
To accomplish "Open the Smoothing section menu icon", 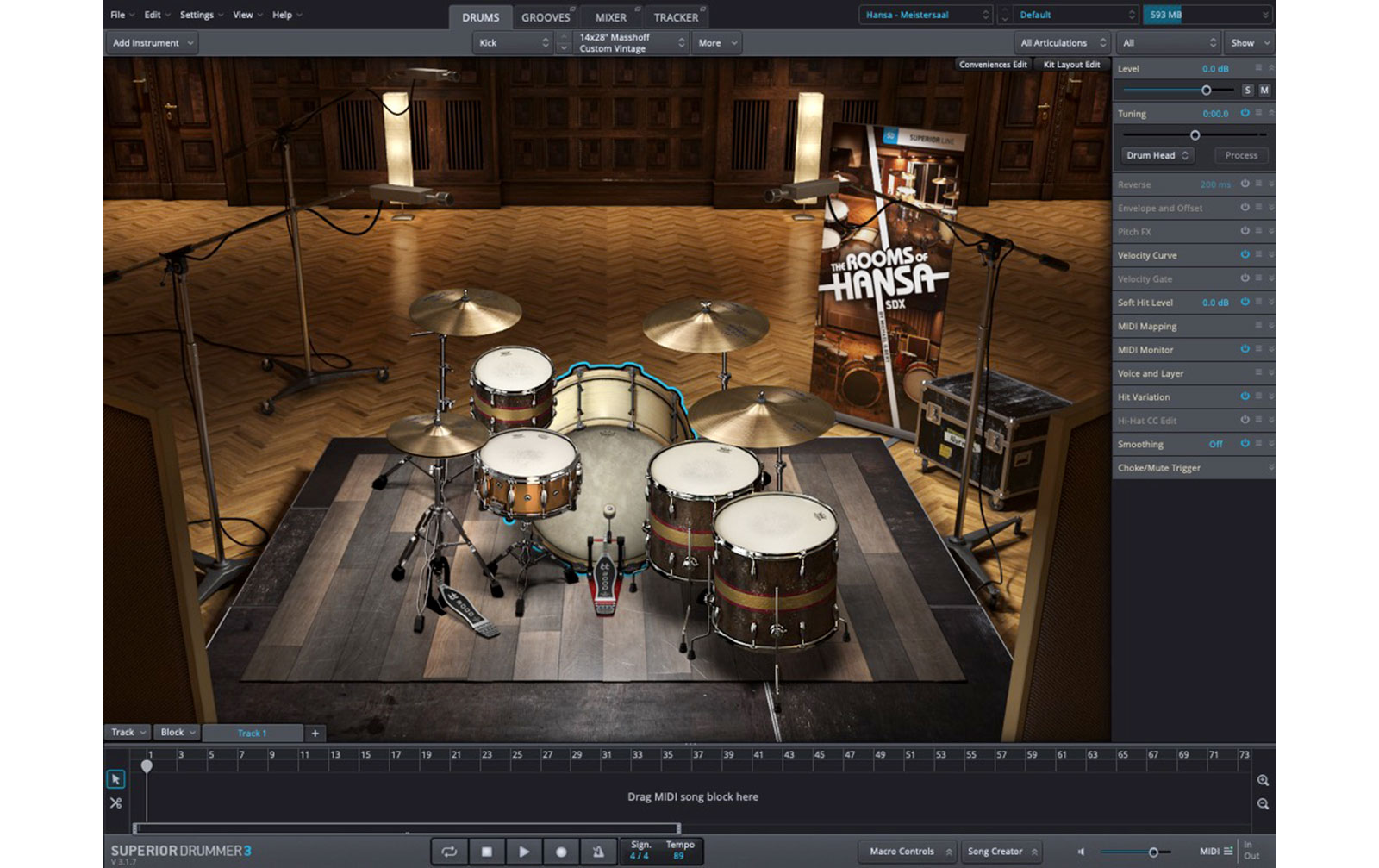I will pos(1258,444).
